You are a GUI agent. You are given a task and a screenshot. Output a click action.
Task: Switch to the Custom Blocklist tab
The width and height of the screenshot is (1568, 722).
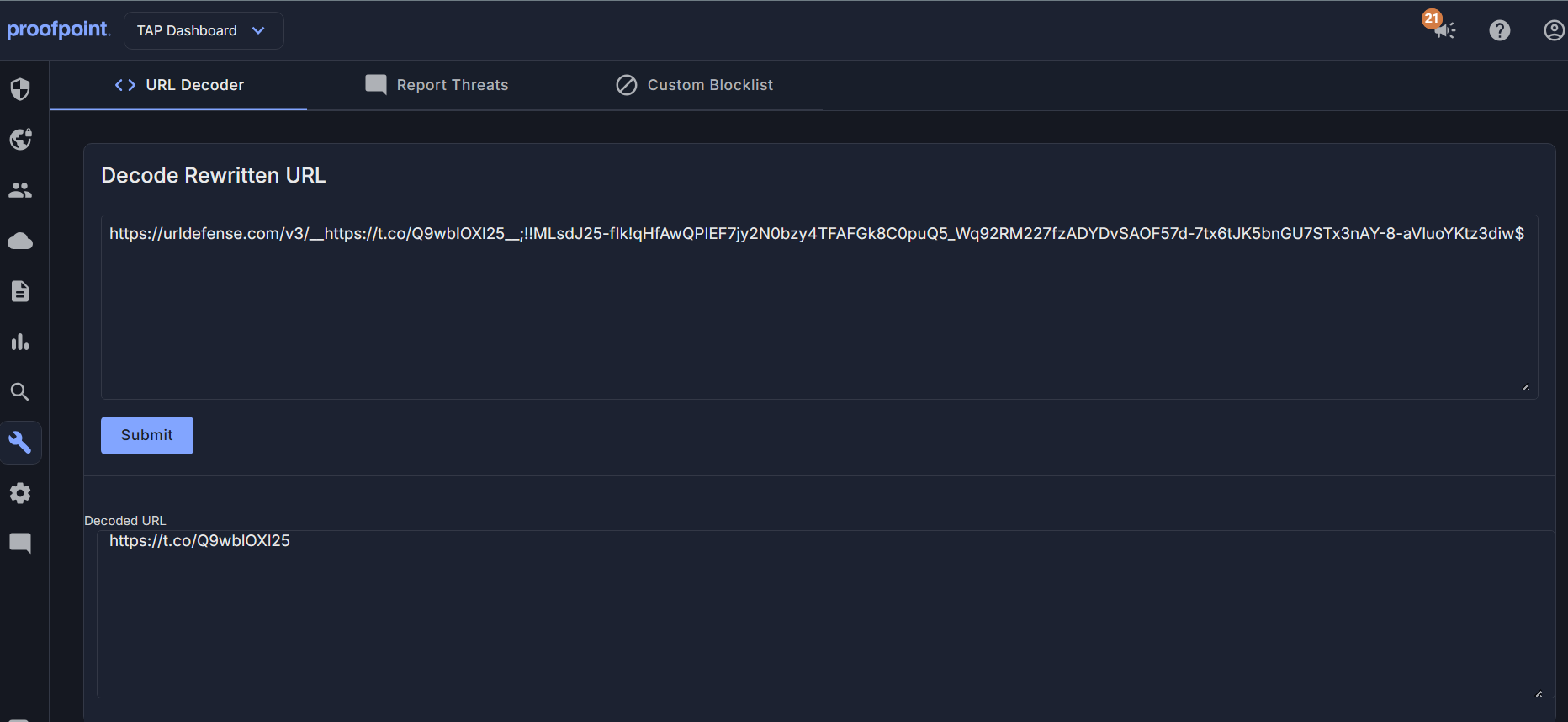point(694,85)
